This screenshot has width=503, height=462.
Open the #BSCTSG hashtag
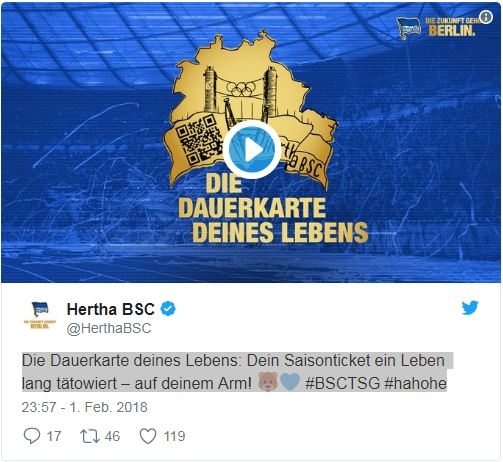coord(342,383)
